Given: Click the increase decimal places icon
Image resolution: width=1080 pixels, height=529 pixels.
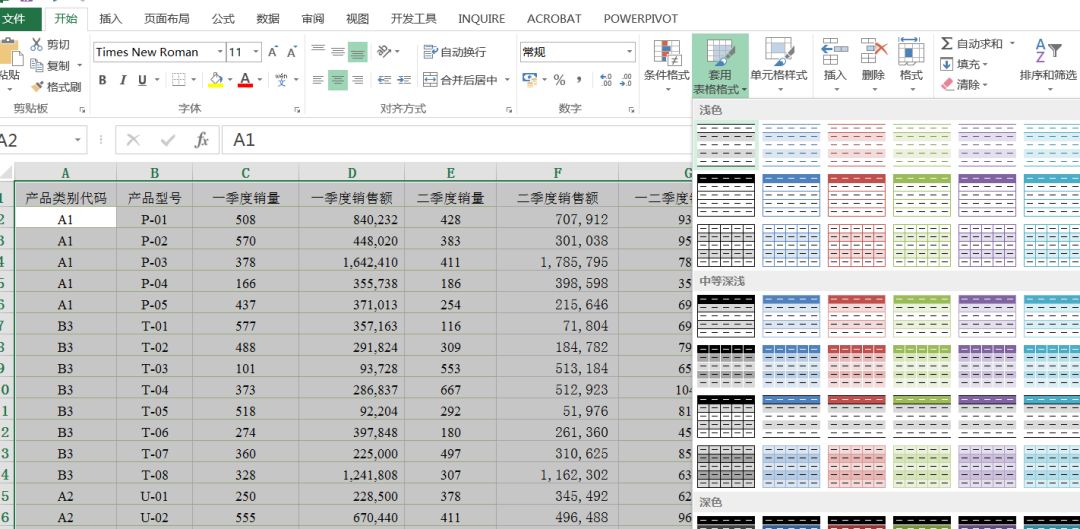Looking at the screenshot, I should (606, 80).
